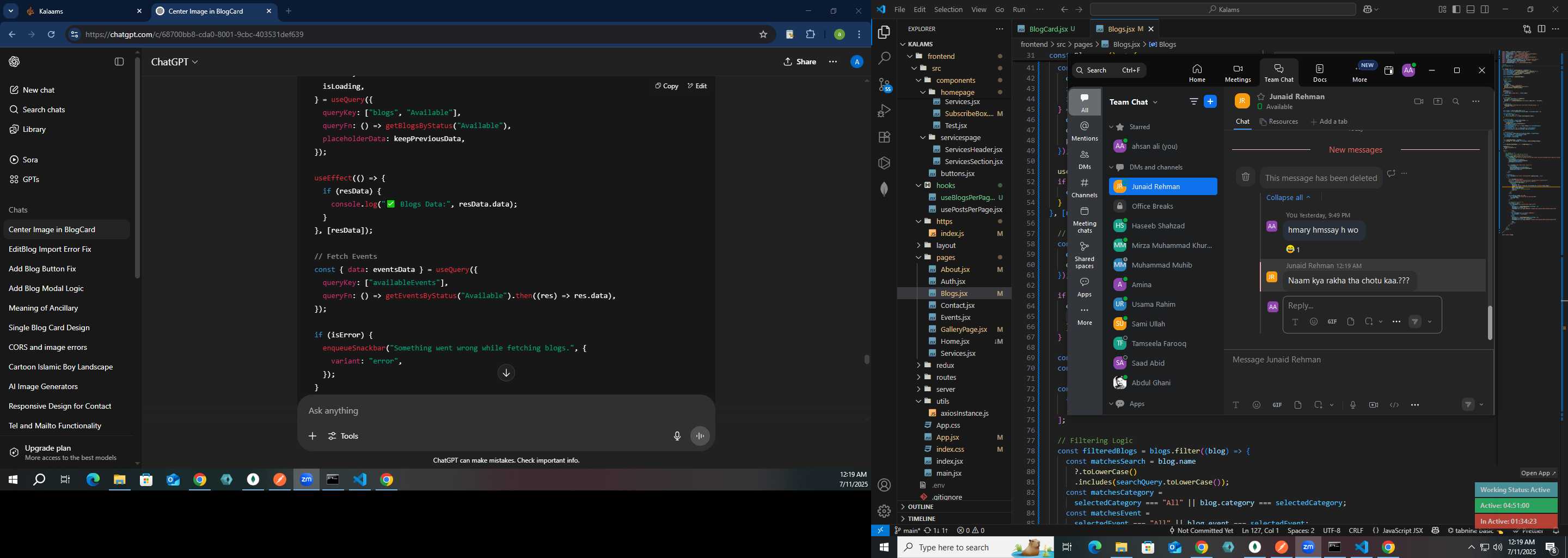1568x558 pixels.
Task: Open the MongoDB leaf icon in activity bar
Action: 884,189
